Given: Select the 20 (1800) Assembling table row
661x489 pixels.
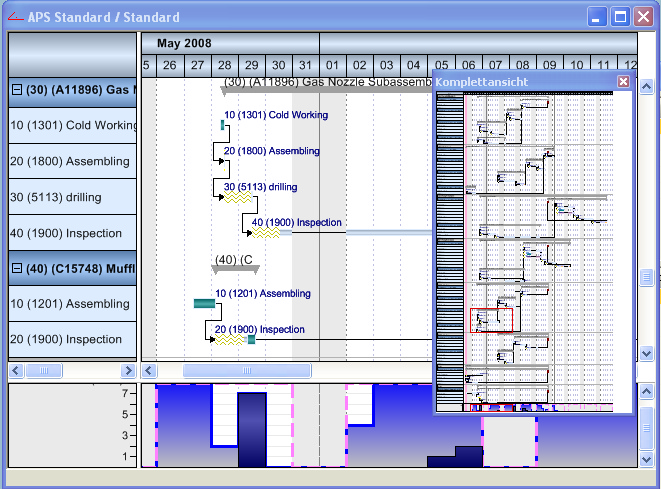Looking at the screenshot, I should click(x=72, y=161).
